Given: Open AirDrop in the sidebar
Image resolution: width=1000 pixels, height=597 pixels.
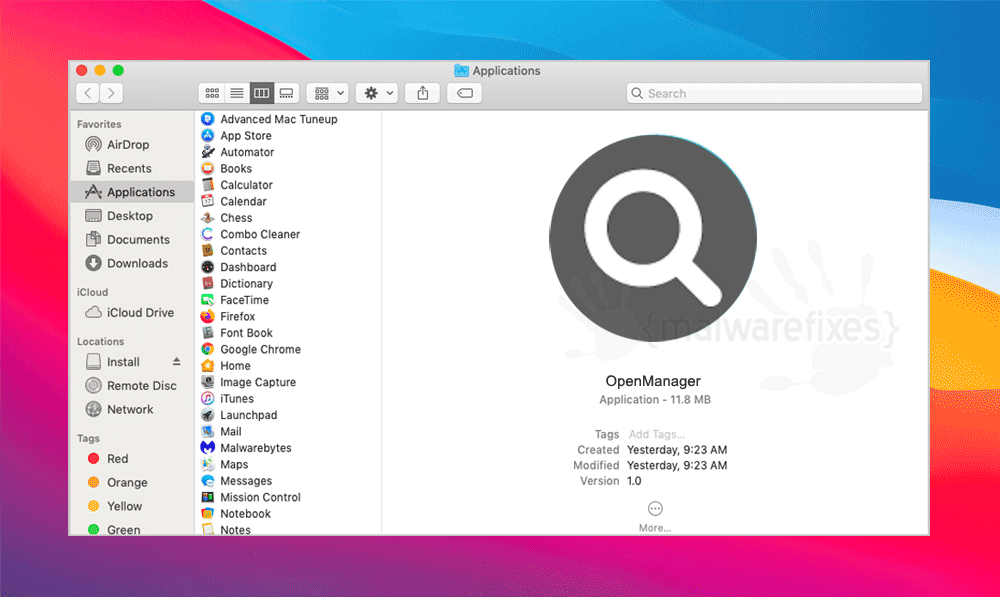Looking at the screenshot, I should pos(131,145).
